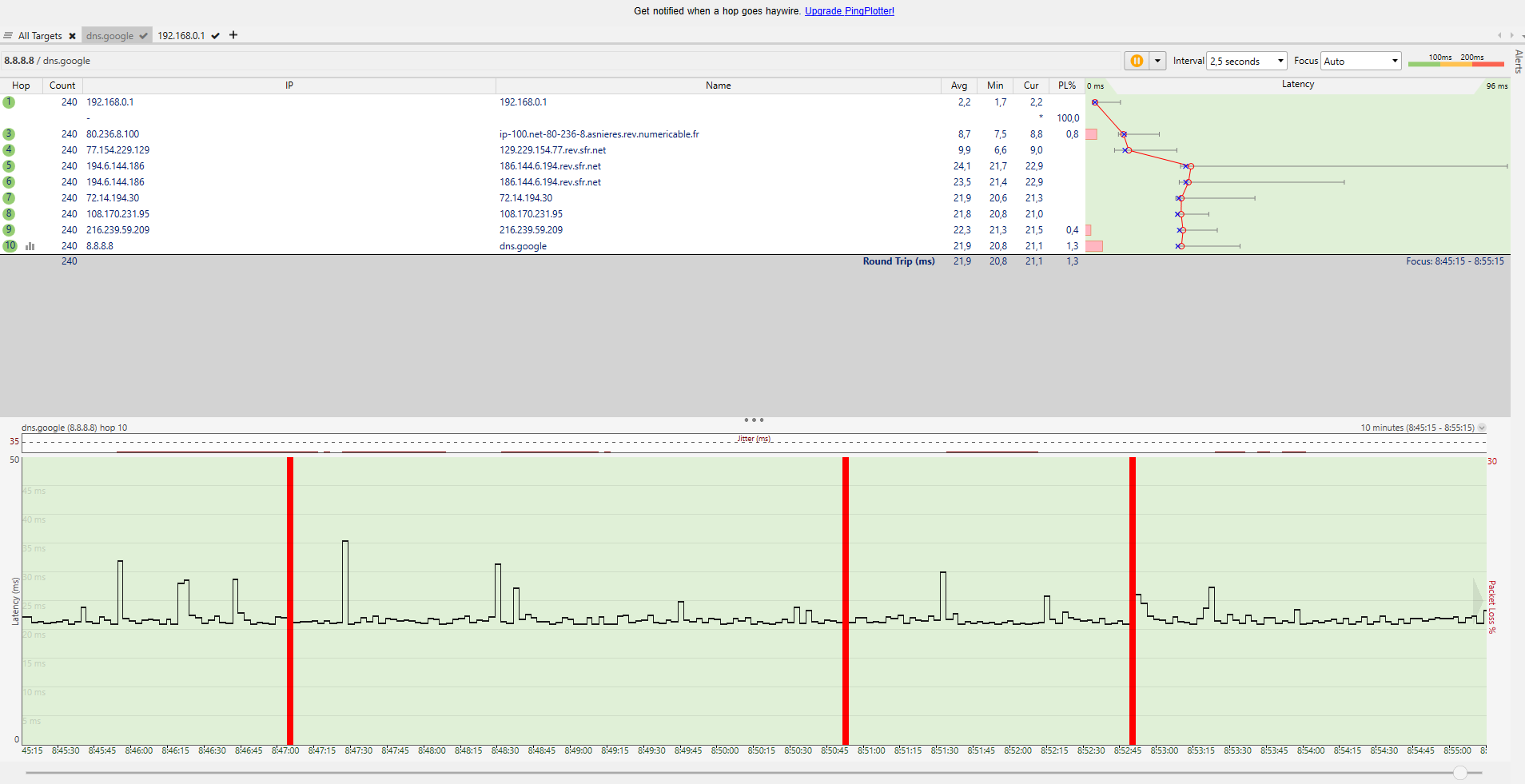Select the hop 5 green circle icon
Viewport: 1525px width, 784px height.
coord(9,166)
